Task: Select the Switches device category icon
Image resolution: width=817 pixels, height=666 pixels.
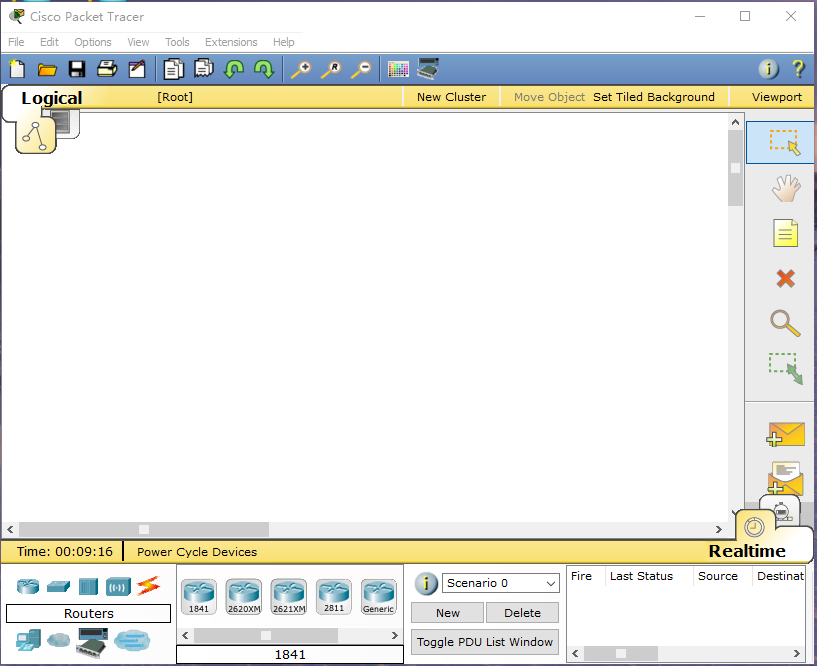Action: (58, 586)
